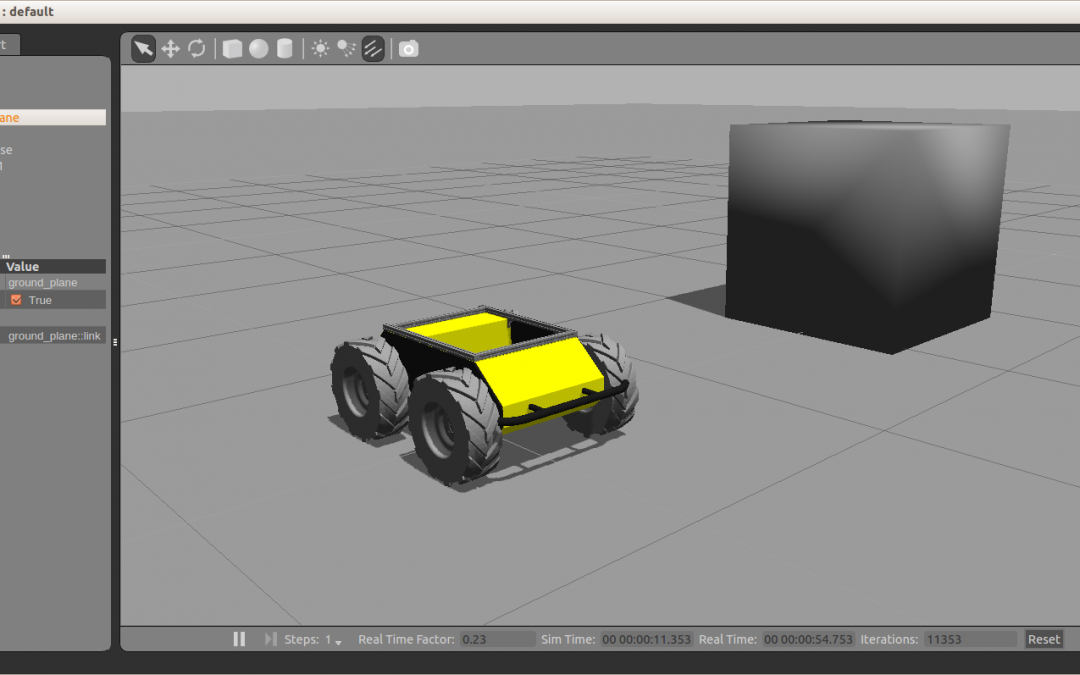
Task: Select the highlighted ground plane tree item
Action: click(50, 117)
